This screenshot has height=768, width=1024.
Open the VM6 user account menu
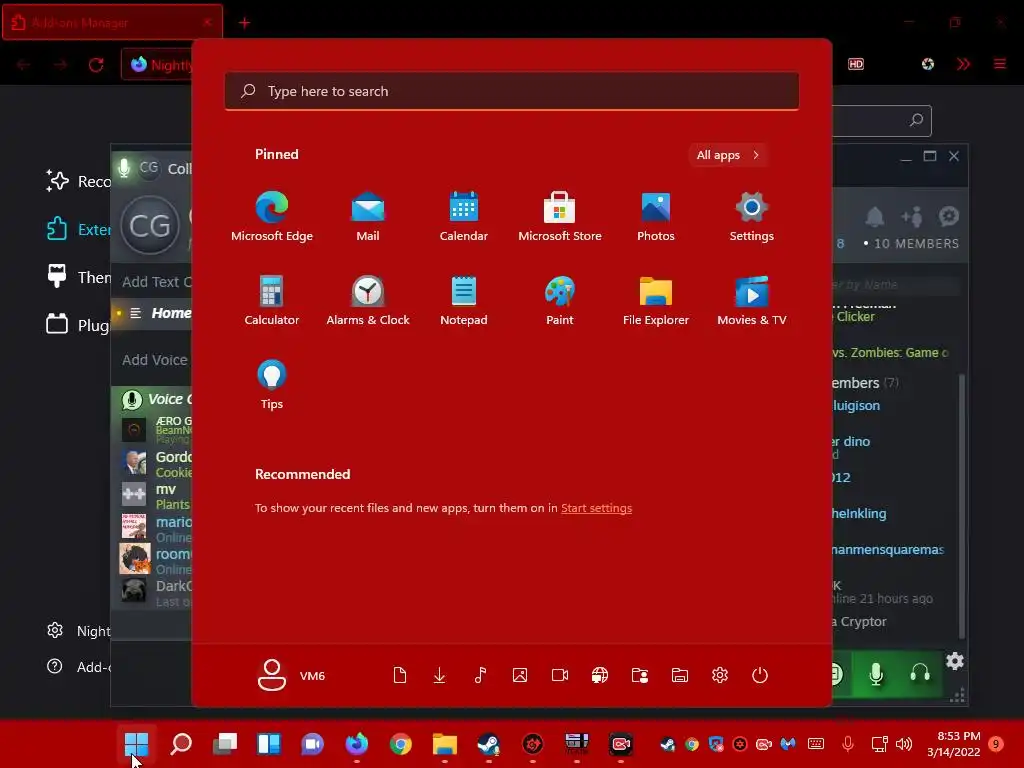pos(291,675)
